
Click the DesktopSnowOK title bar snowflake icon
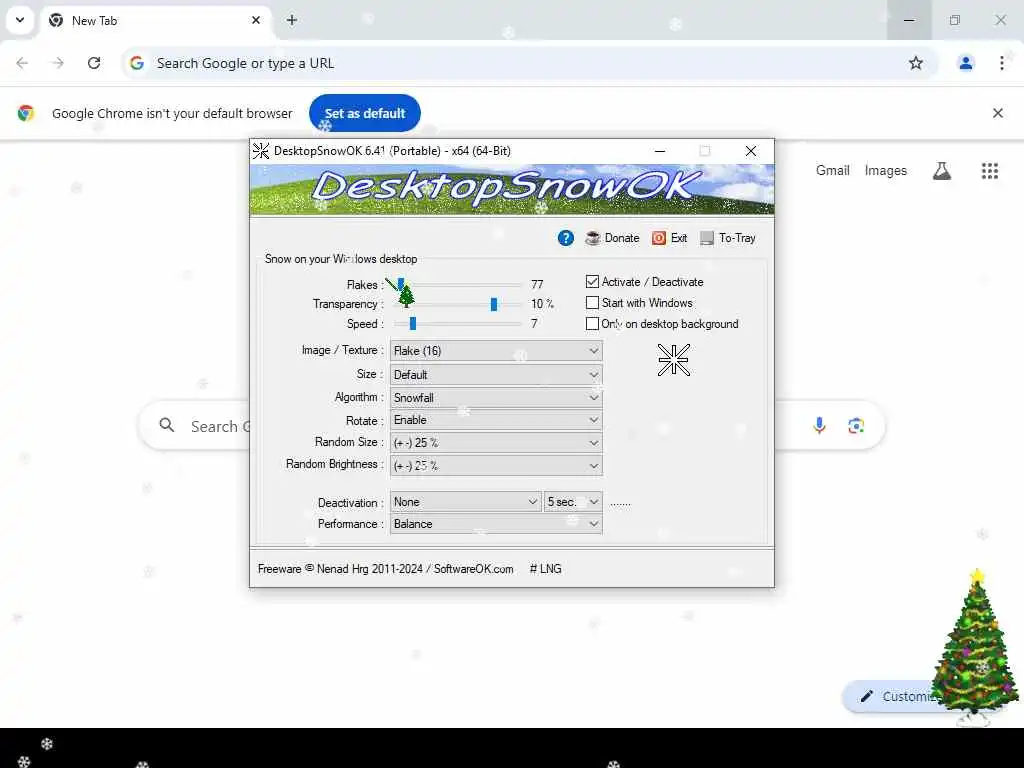[261, 151]
